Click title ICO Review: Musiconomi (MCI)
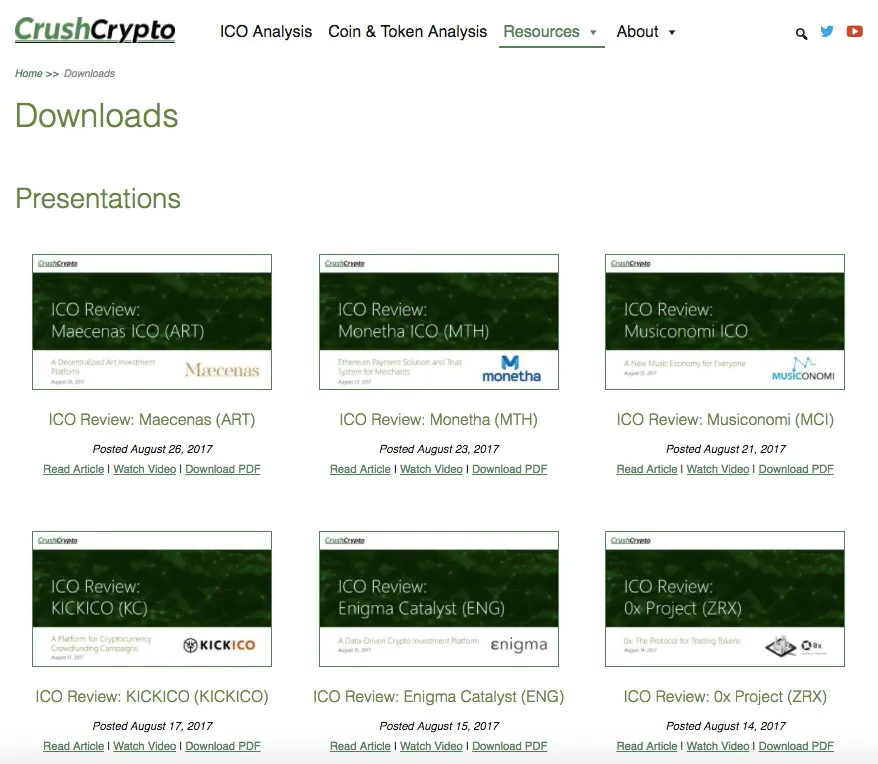 tap(725, 420)
